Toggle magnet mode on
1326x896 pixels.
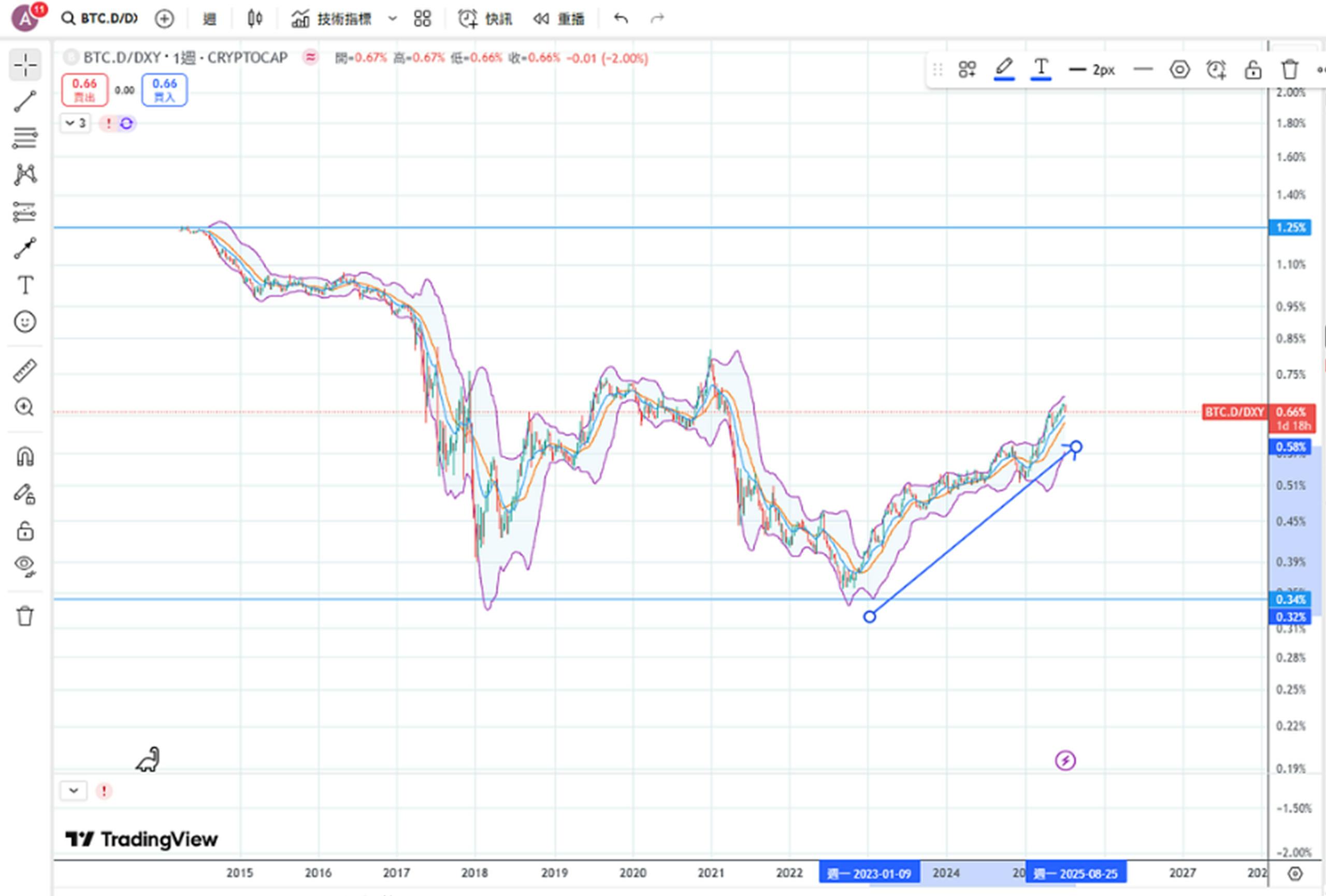click(x=25, y=457)
